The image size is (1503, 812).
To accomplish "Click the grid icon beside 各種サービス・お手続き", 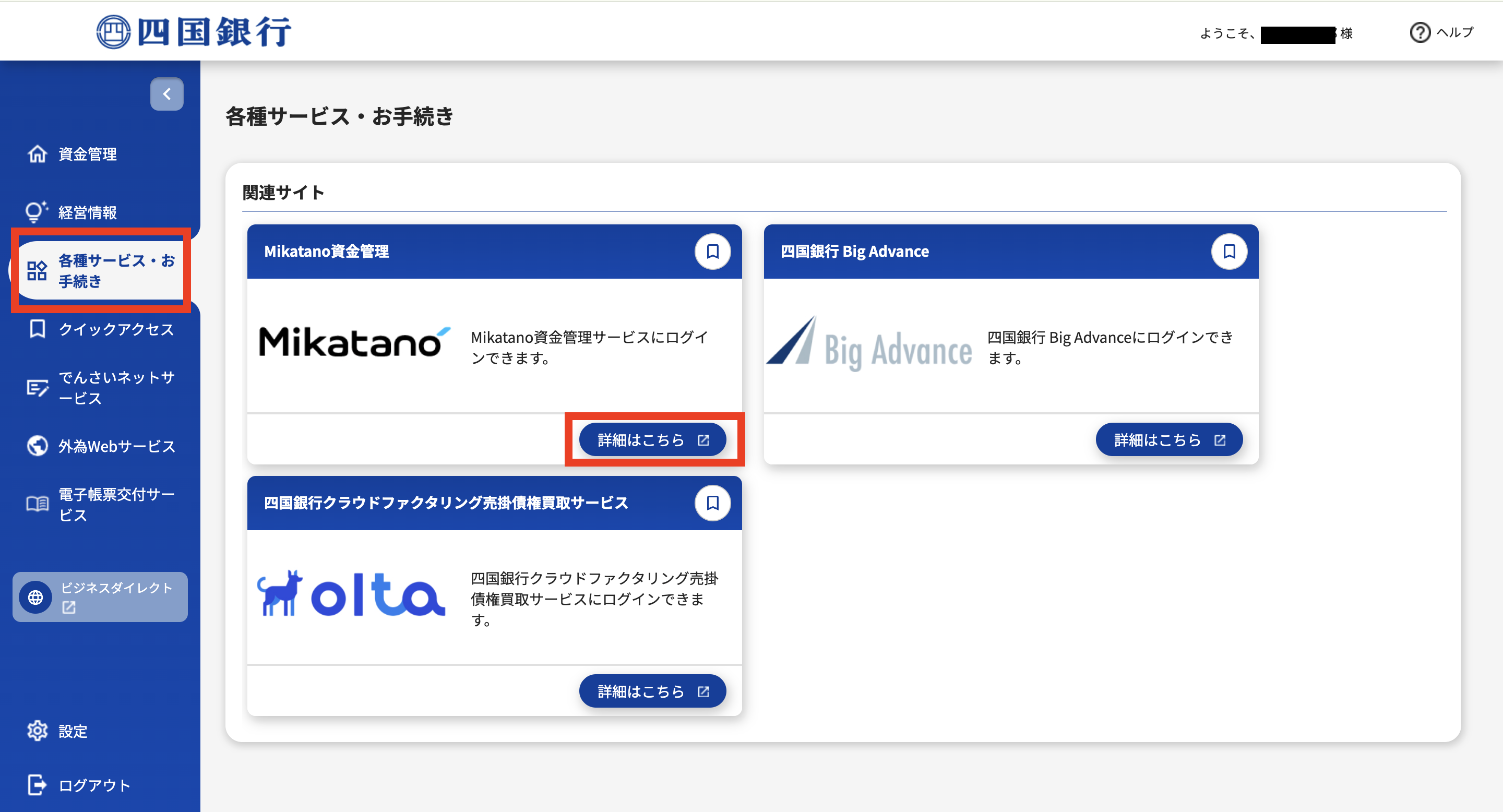I will [x=37, y=271].
